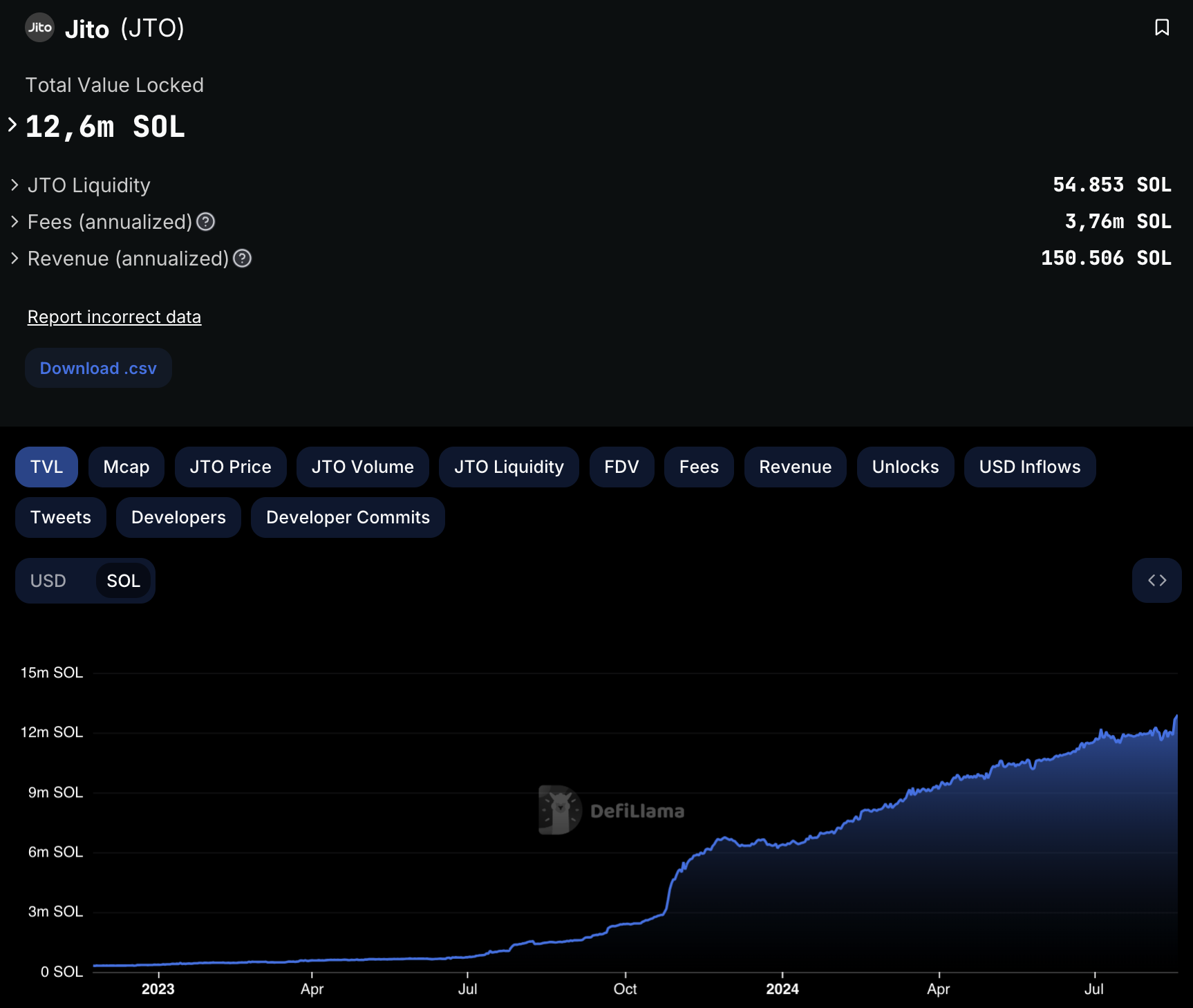
Task: Toggle the Mcap chart series
Action: [x=126, y=467]
